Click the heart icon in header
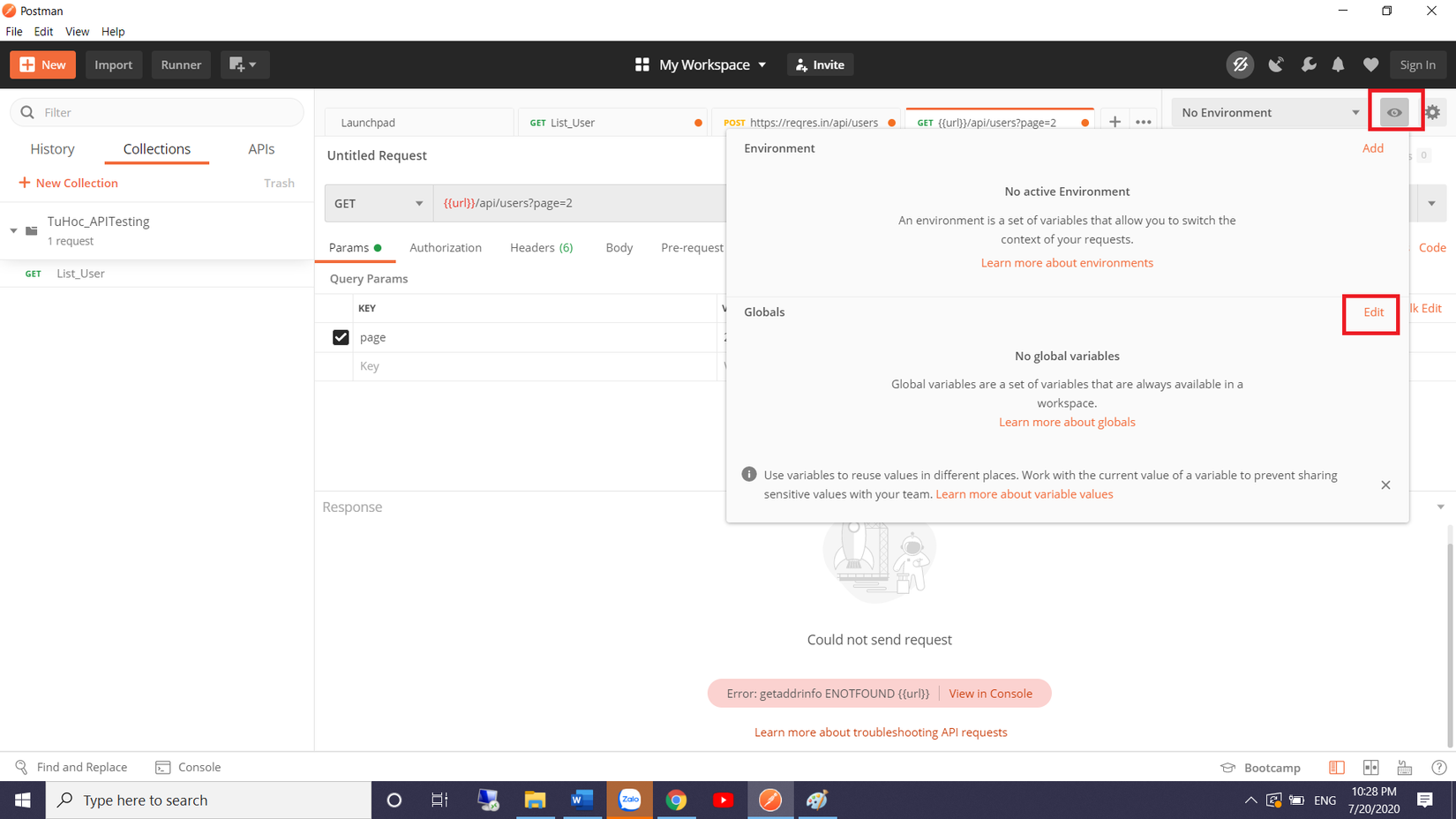Image resolution: width=1456 pixels, height=819 pixels. pyautogui.click(x=1370, y=64)
